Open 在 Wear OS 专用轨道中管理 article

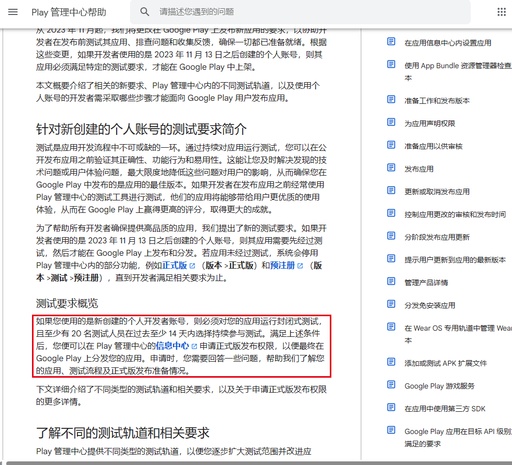click(458, 334)
